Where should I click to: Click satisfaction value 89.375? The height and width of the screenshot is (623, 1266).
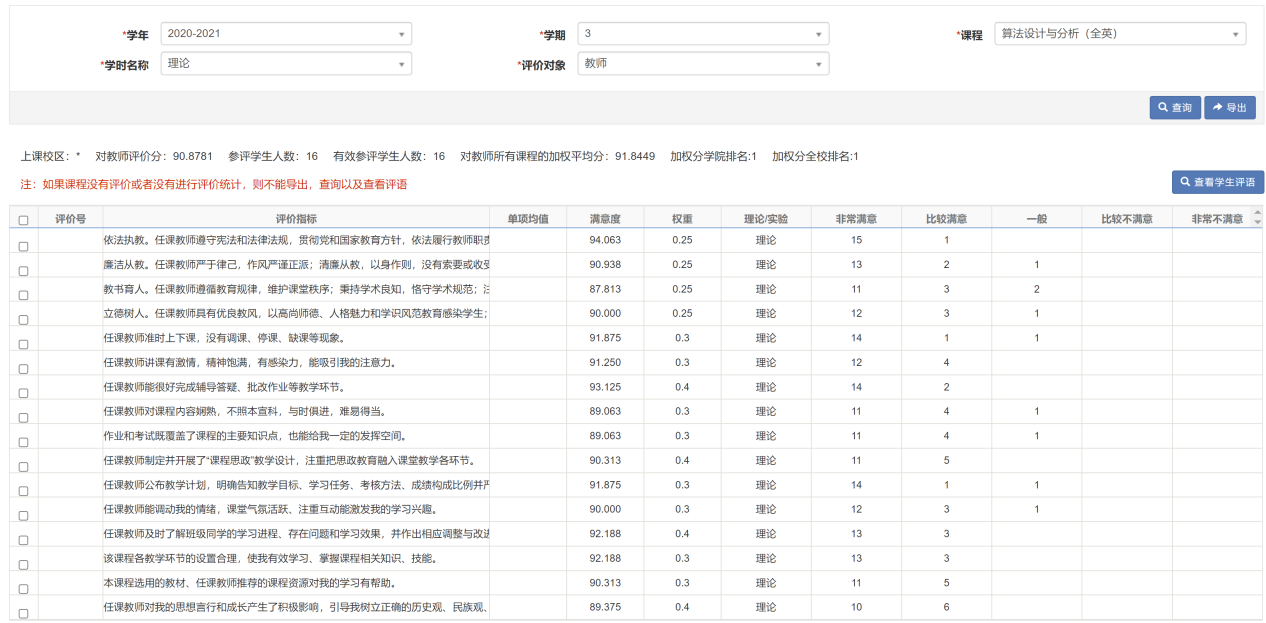pyautogui.click(x=605, y=607)
